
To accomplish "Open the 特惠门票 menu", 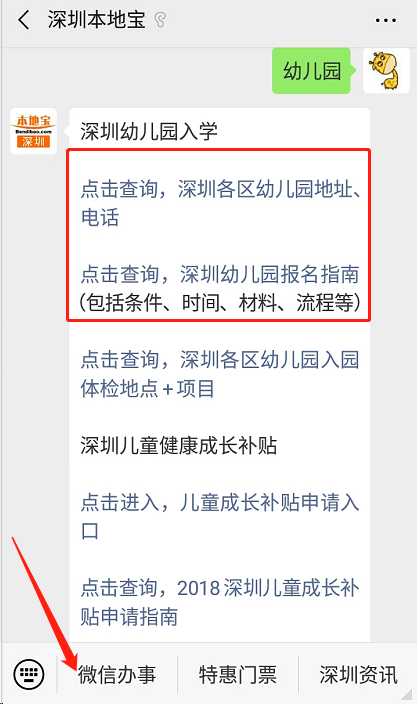I will click(x=238, y=674).
